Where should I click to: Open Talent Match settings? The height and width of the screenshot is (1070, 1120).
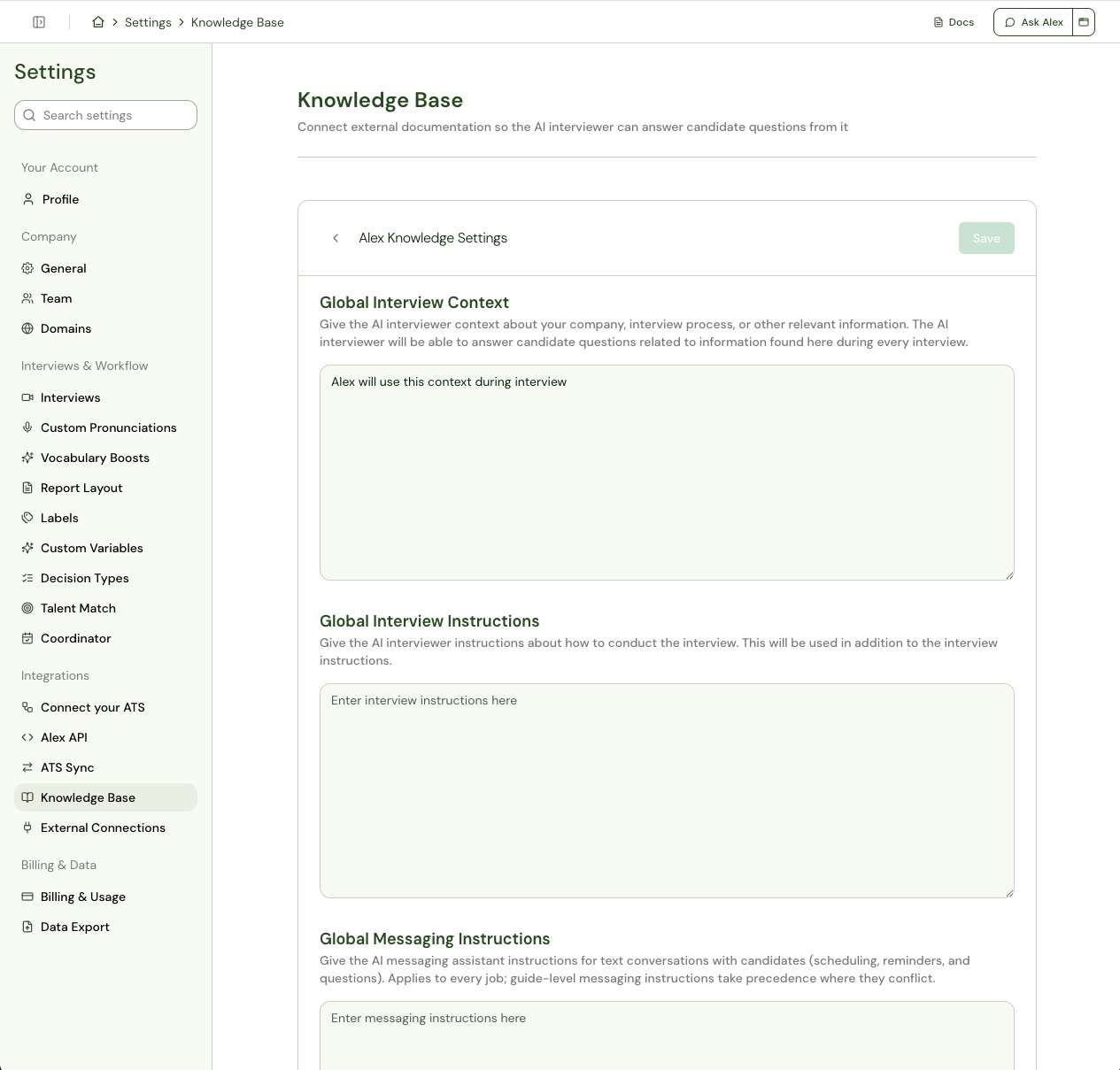(105, 608)
